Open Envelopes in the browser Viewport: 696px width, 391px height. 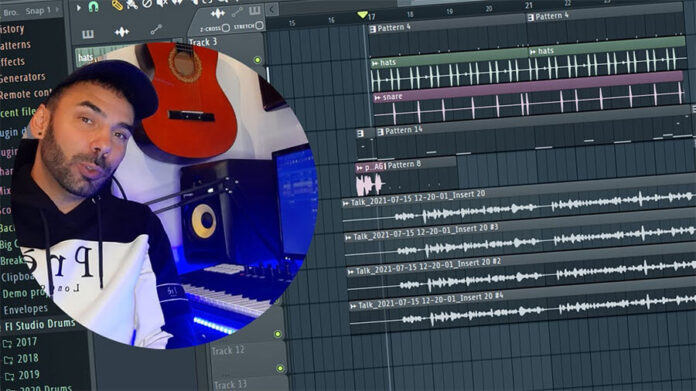(x=25, y=309)
